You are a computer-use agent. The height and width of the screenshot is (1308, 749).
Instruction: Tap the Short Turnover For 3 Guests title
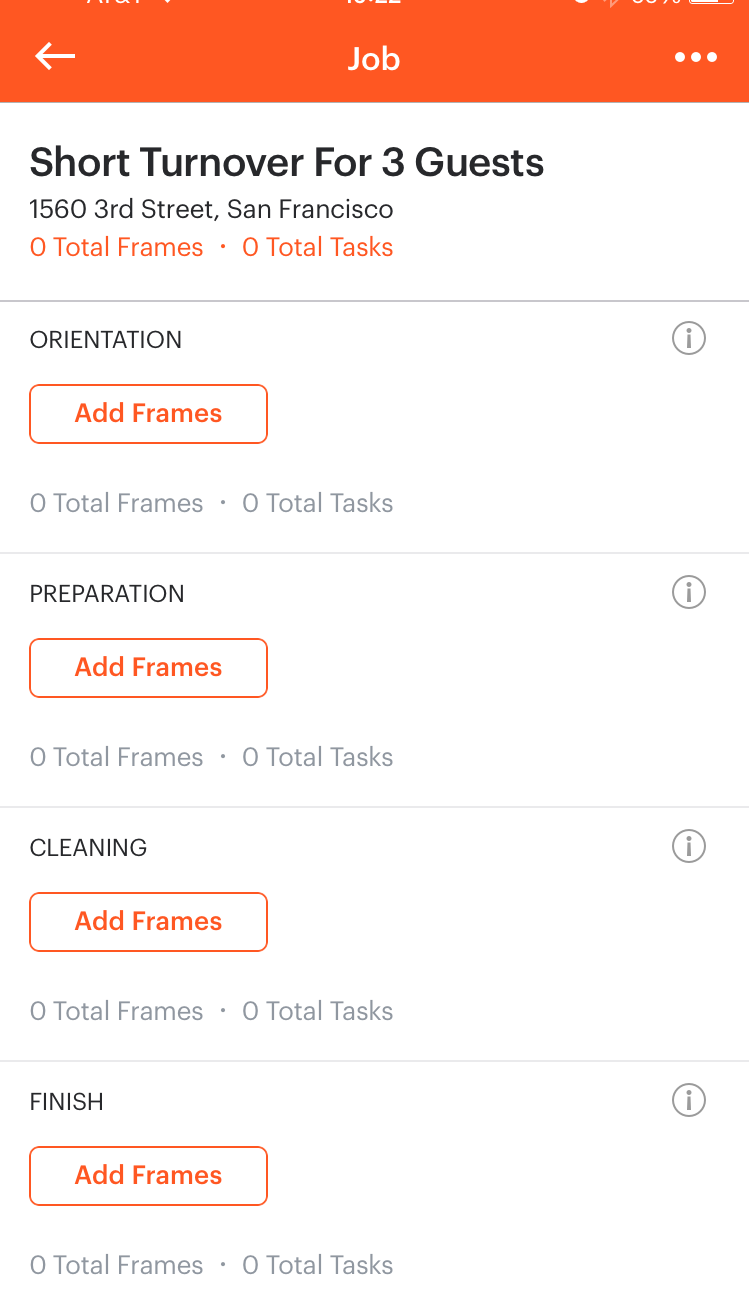(x=286, y=162)
